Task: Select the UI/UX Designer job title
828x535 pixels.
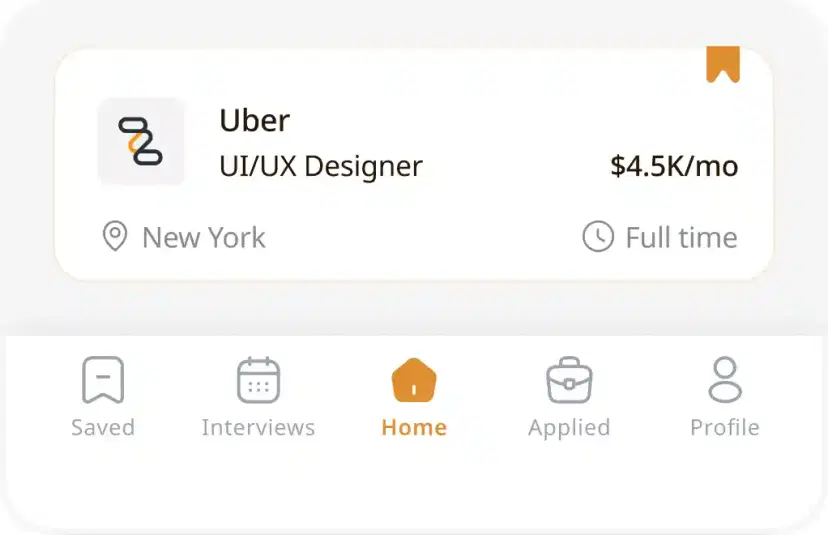Action: [321, 166]
